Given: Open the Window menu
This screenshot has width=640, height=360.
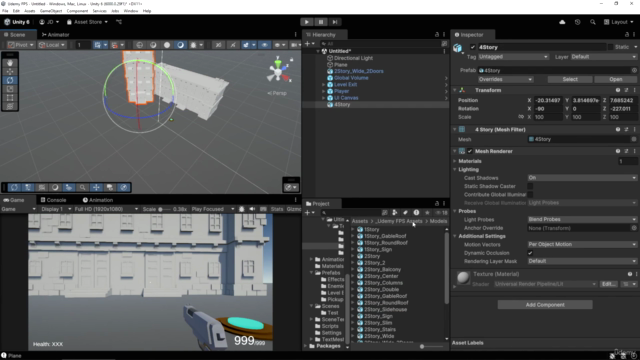Looking at the screenshot, I should pyautogui.click(x=131, y=11).
